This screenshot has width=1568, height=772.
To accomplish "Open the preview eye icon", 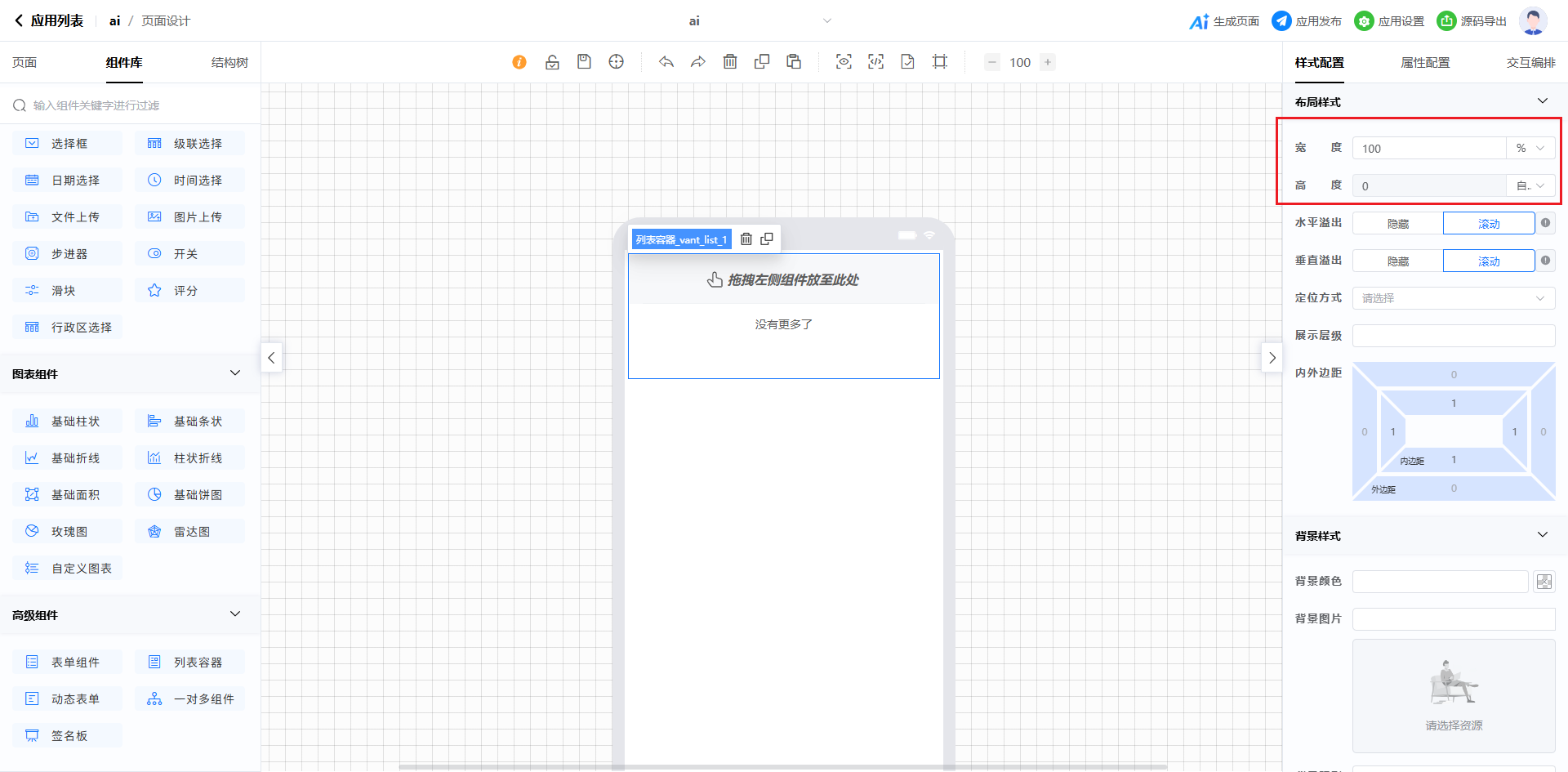I will point(844,62).
